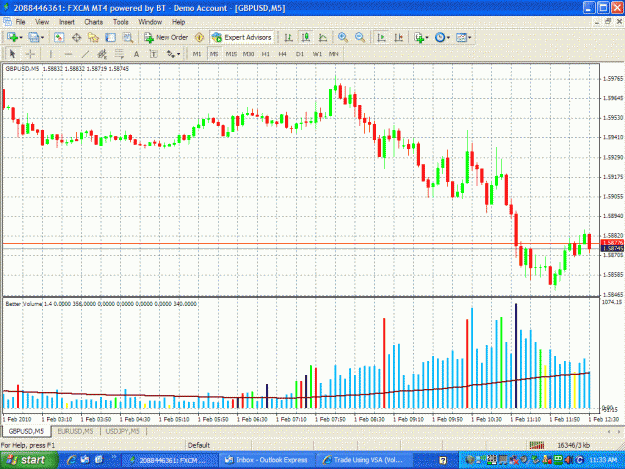Viewport: 625px width, 469px height.
Task: Select the M5 timeframe button
Action: pos(214,54)
